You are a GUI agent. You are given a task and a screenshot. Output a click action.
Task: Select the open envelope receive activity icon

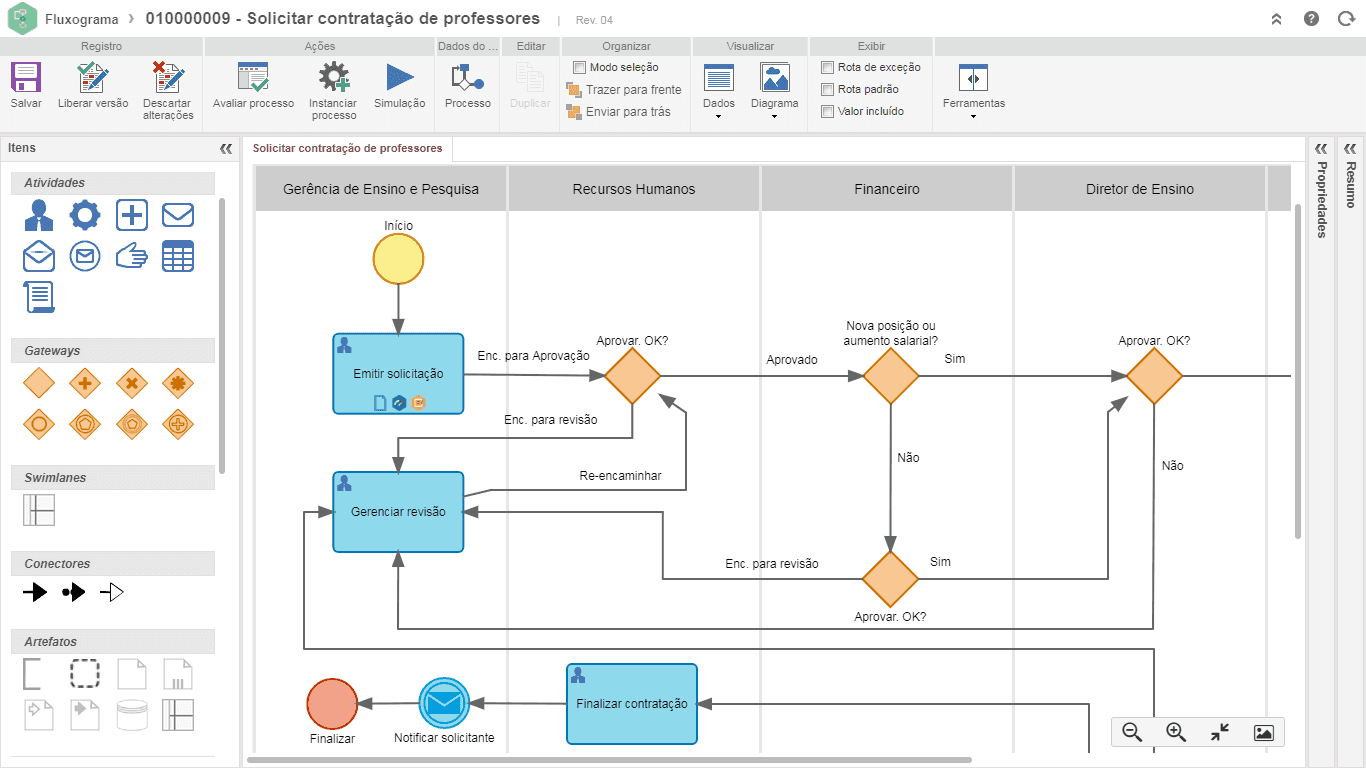[39, 256]
